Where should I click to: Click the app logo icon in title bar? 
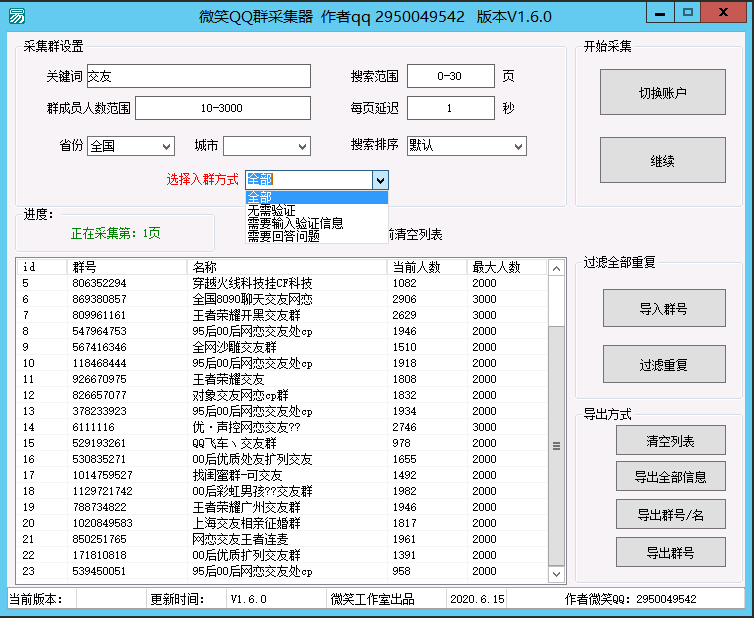17,16
